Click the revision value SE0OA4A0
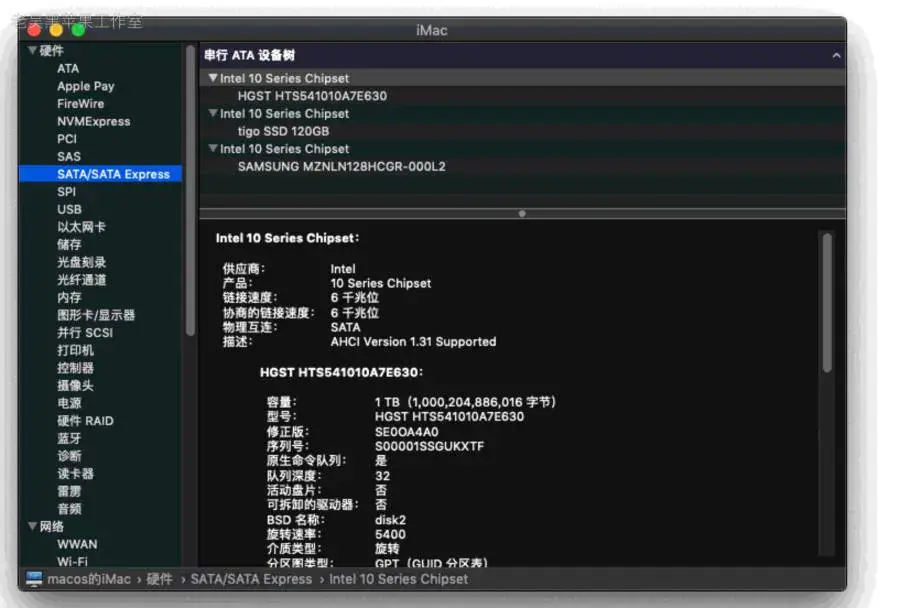Screen dimensions: 900x608 coord(406,432)
